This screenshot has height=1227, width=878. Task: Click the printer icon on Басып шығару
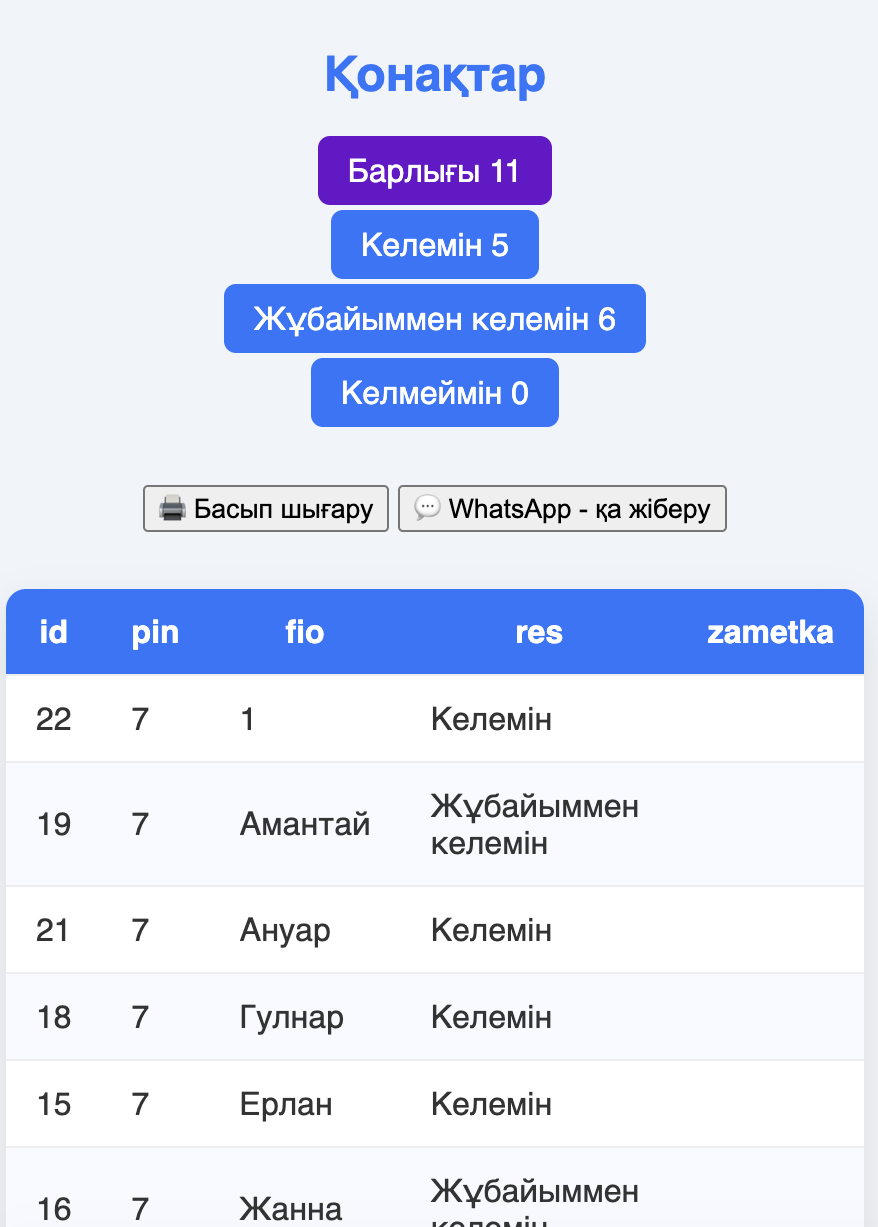pyautogui.click(x=173, y=509)
